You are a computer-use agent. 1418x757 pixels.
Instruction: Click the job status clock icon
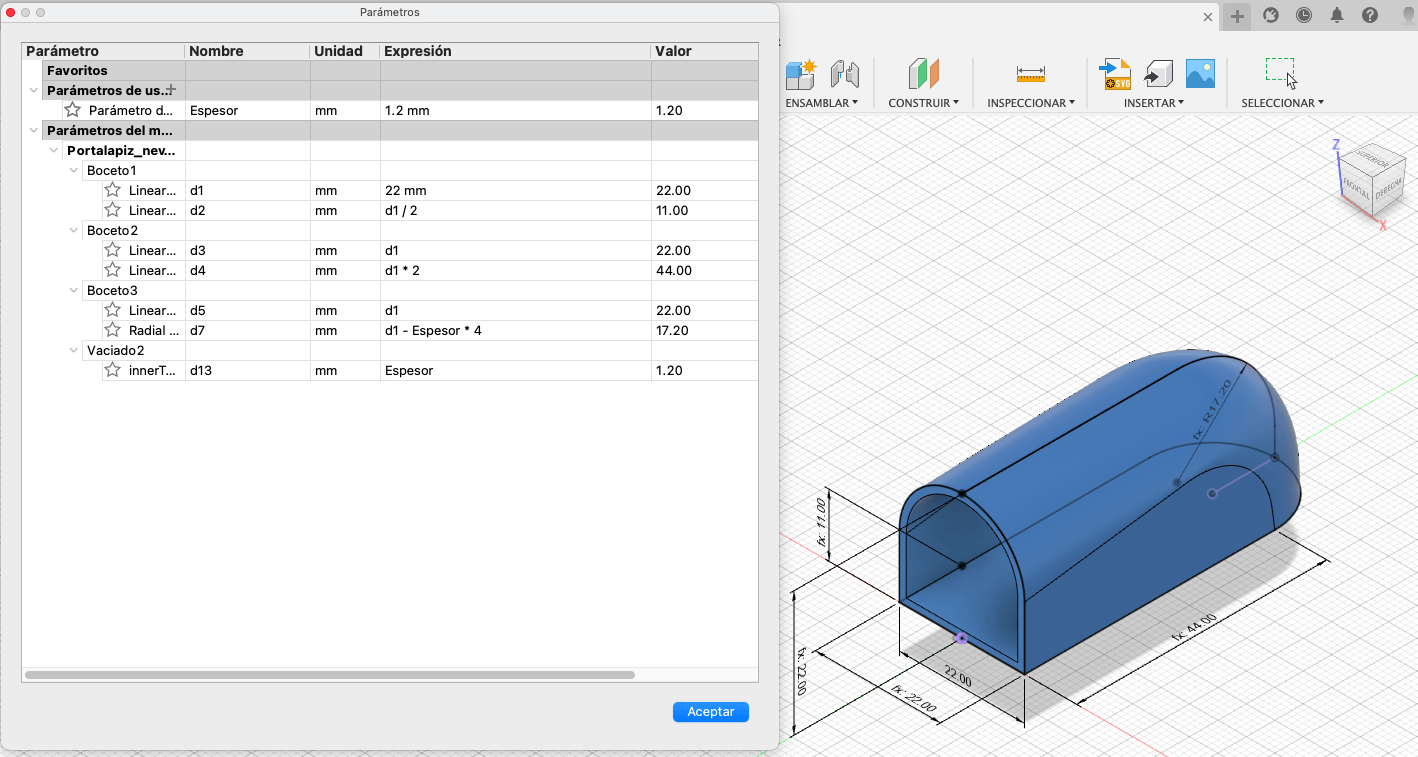tap(1304, 15)
